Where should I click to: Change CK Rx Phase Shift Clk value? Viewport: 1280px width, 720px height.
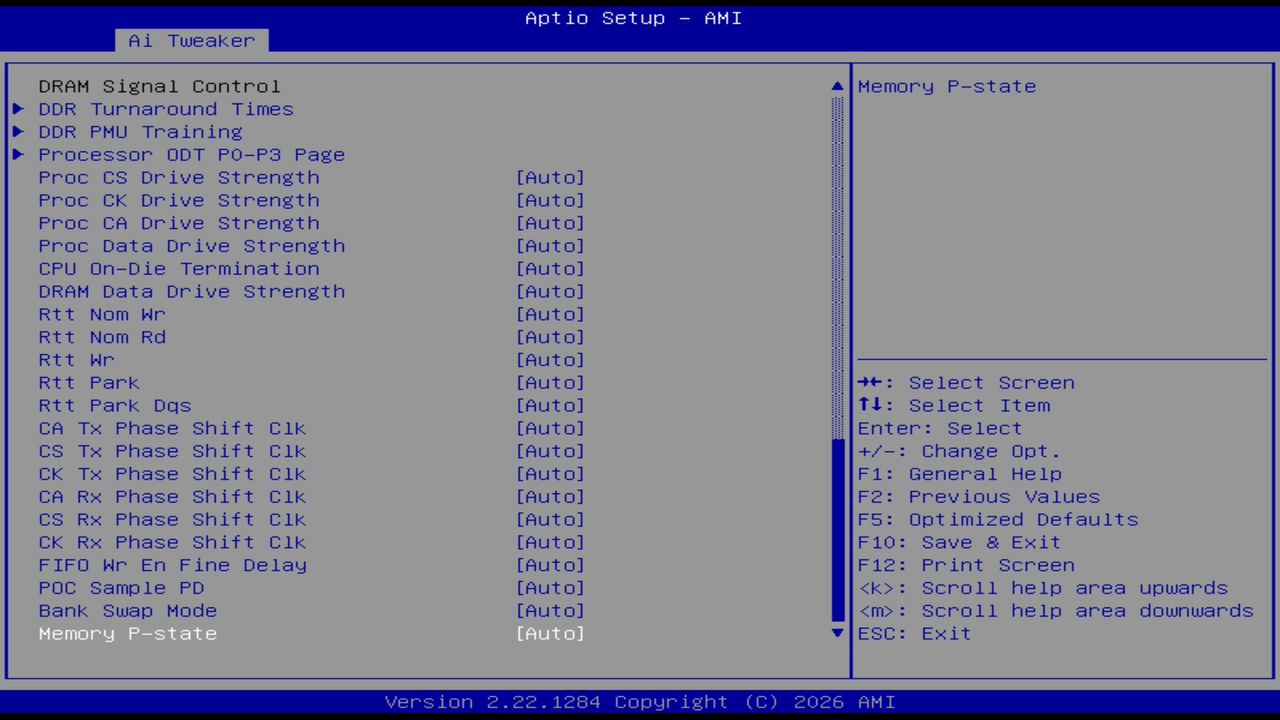coord(550,543)
